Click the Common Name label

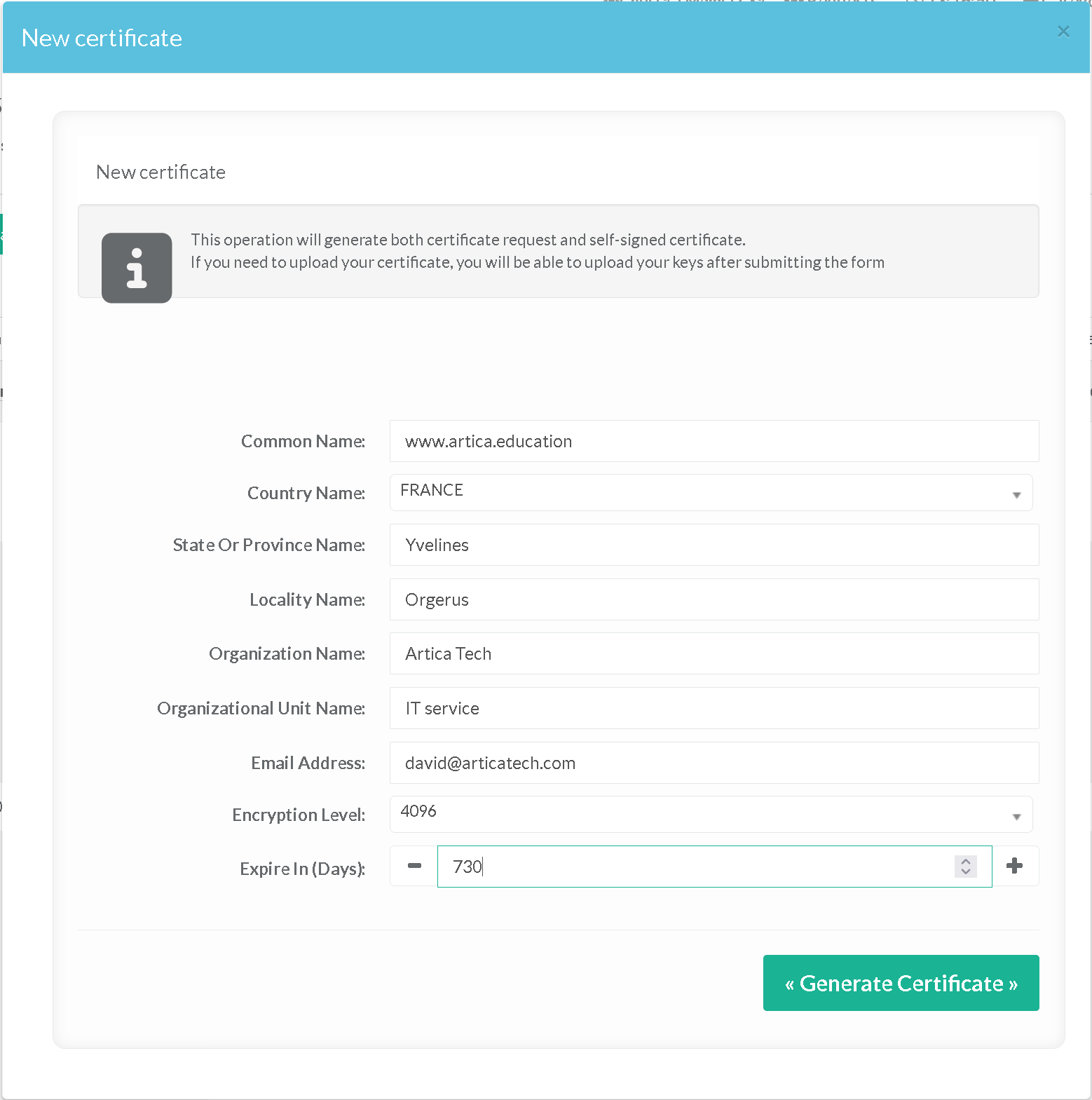pyautogui.click(x=303, y=441)
